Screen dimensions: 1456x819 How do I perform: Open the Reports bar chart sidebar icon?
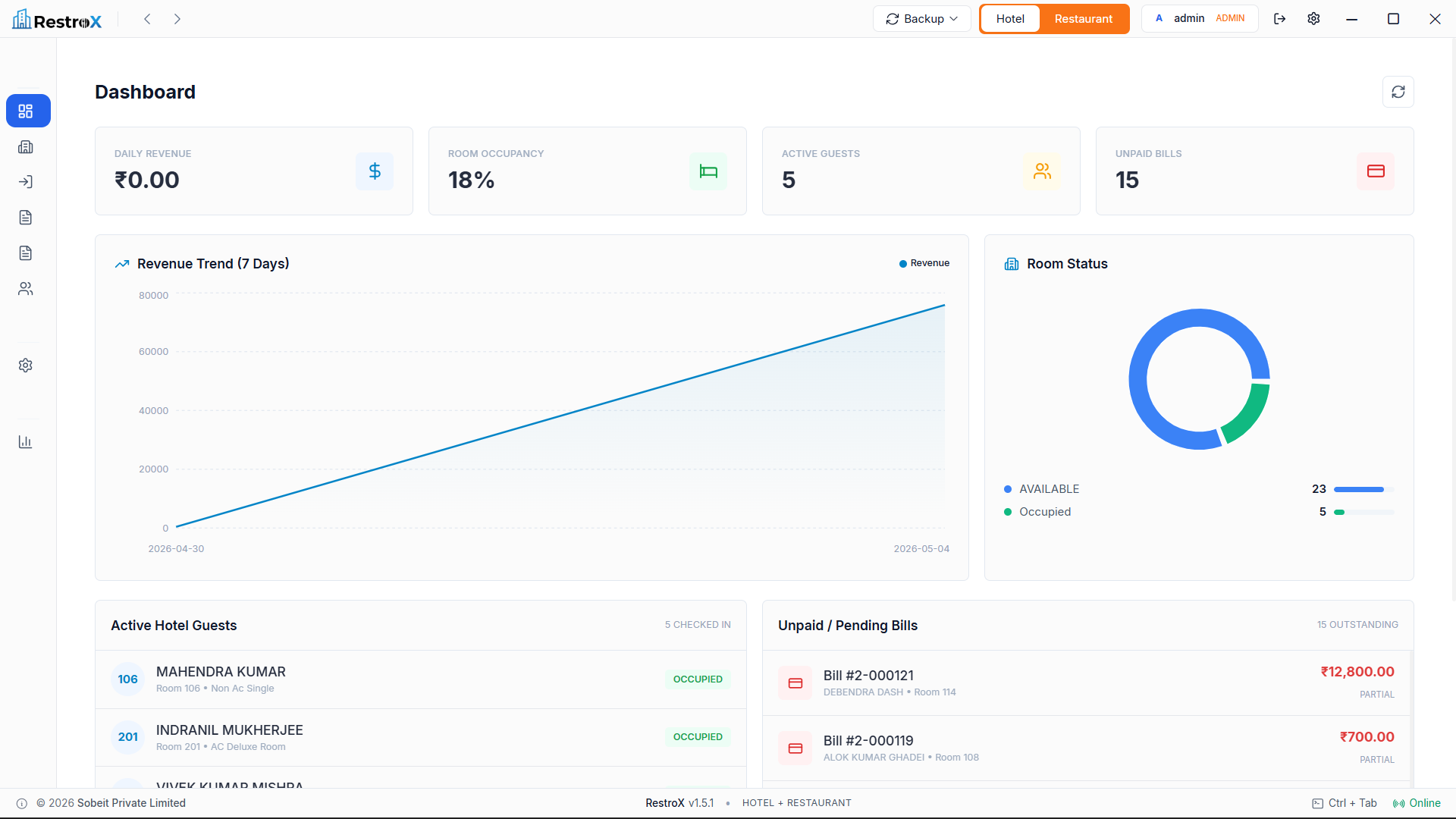(x=26, y=442)
